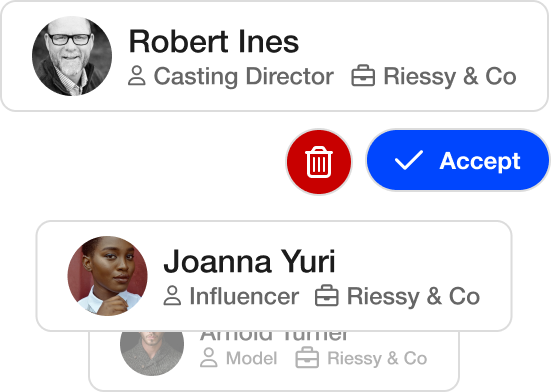Click person icon beside Model

pos(209,358)
